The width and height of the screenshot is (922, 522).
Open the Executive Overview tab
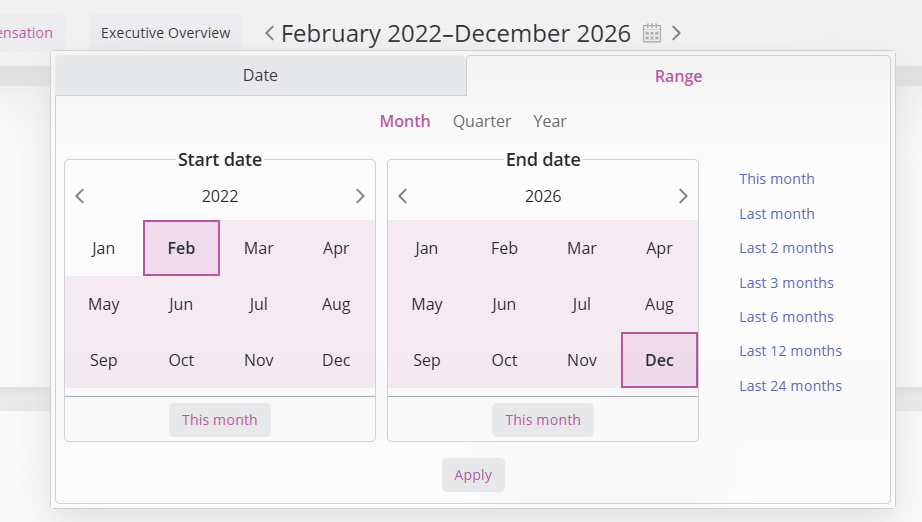(166, 33)
